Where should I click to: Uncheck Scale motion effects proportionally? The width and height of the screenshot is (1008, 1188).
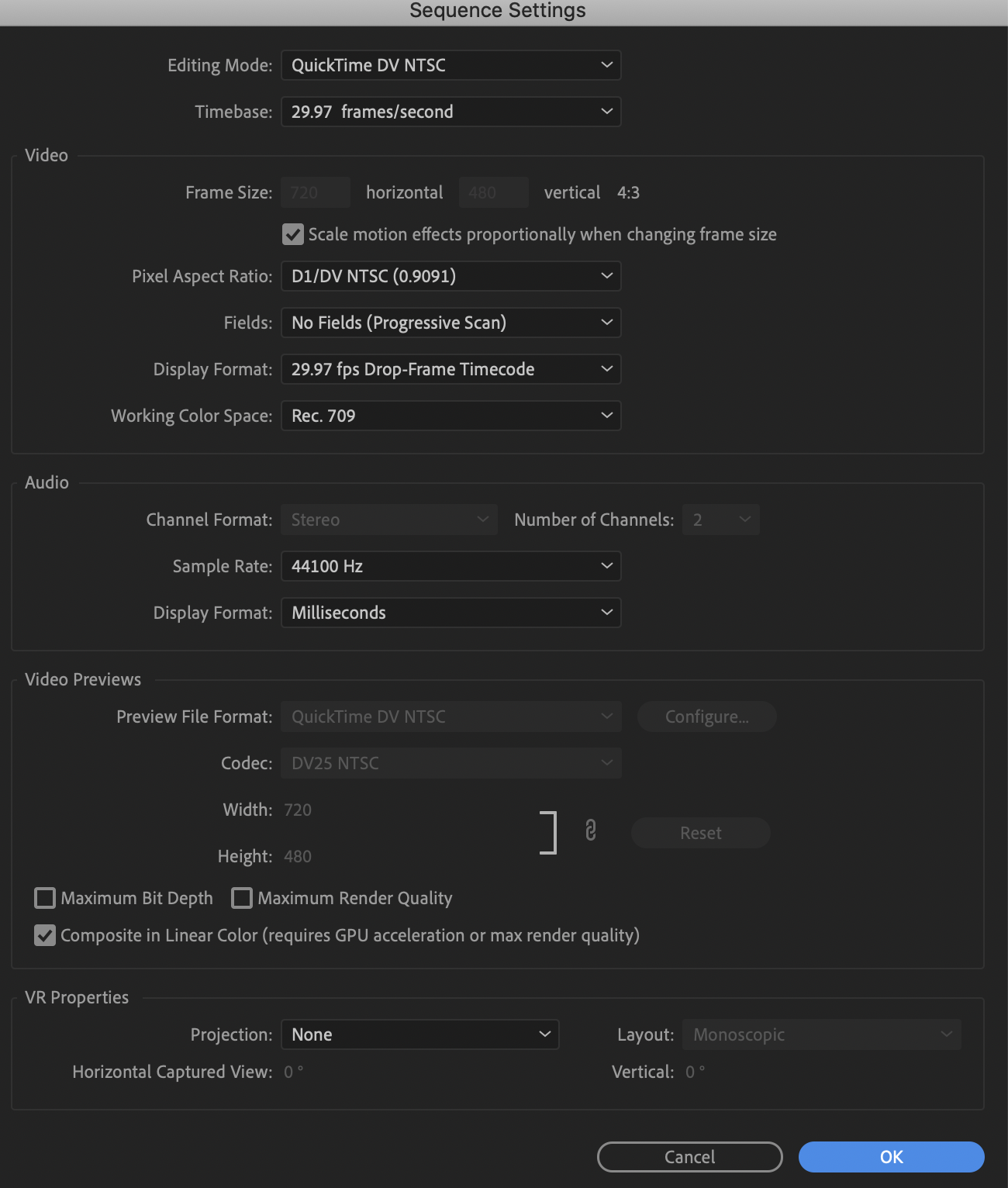click(292, 234)
